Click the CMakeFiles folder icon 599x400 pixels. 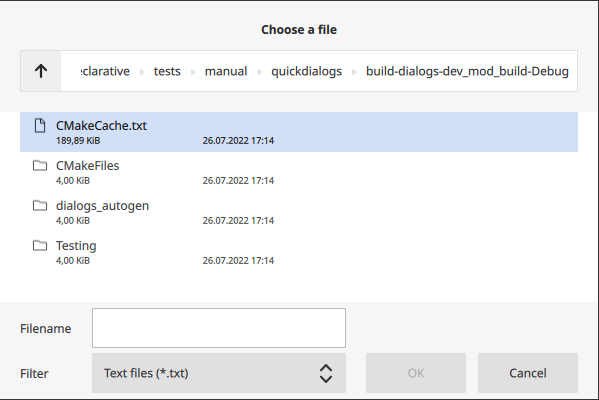(x=40, y=165)
